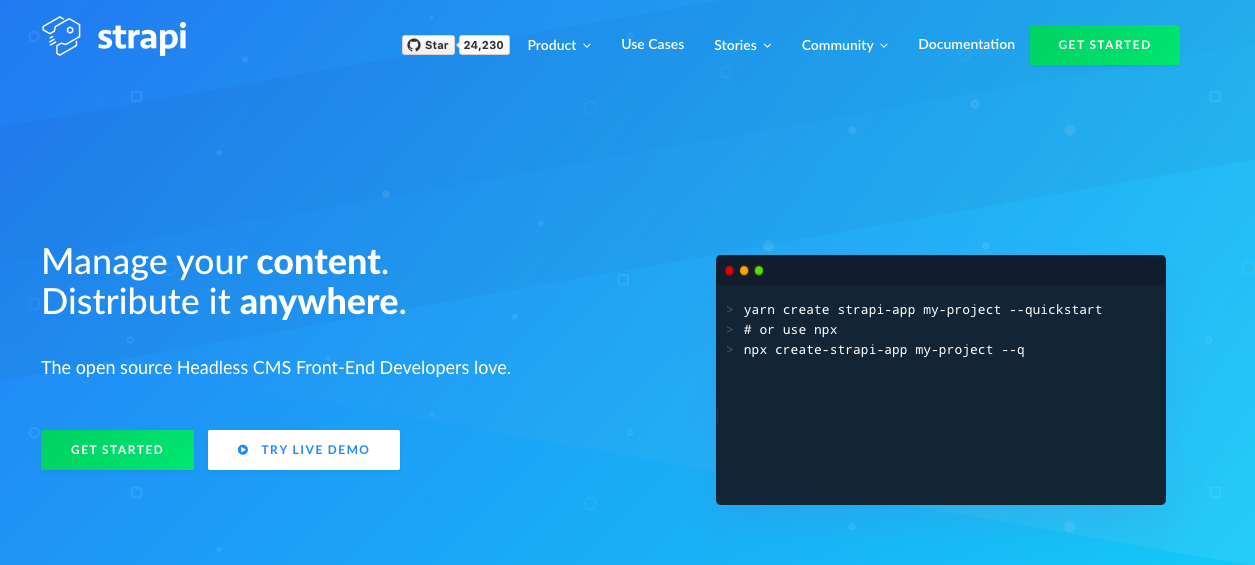Click the yellow dot in terminal window
1255x565 pixels.
[744, 271]
